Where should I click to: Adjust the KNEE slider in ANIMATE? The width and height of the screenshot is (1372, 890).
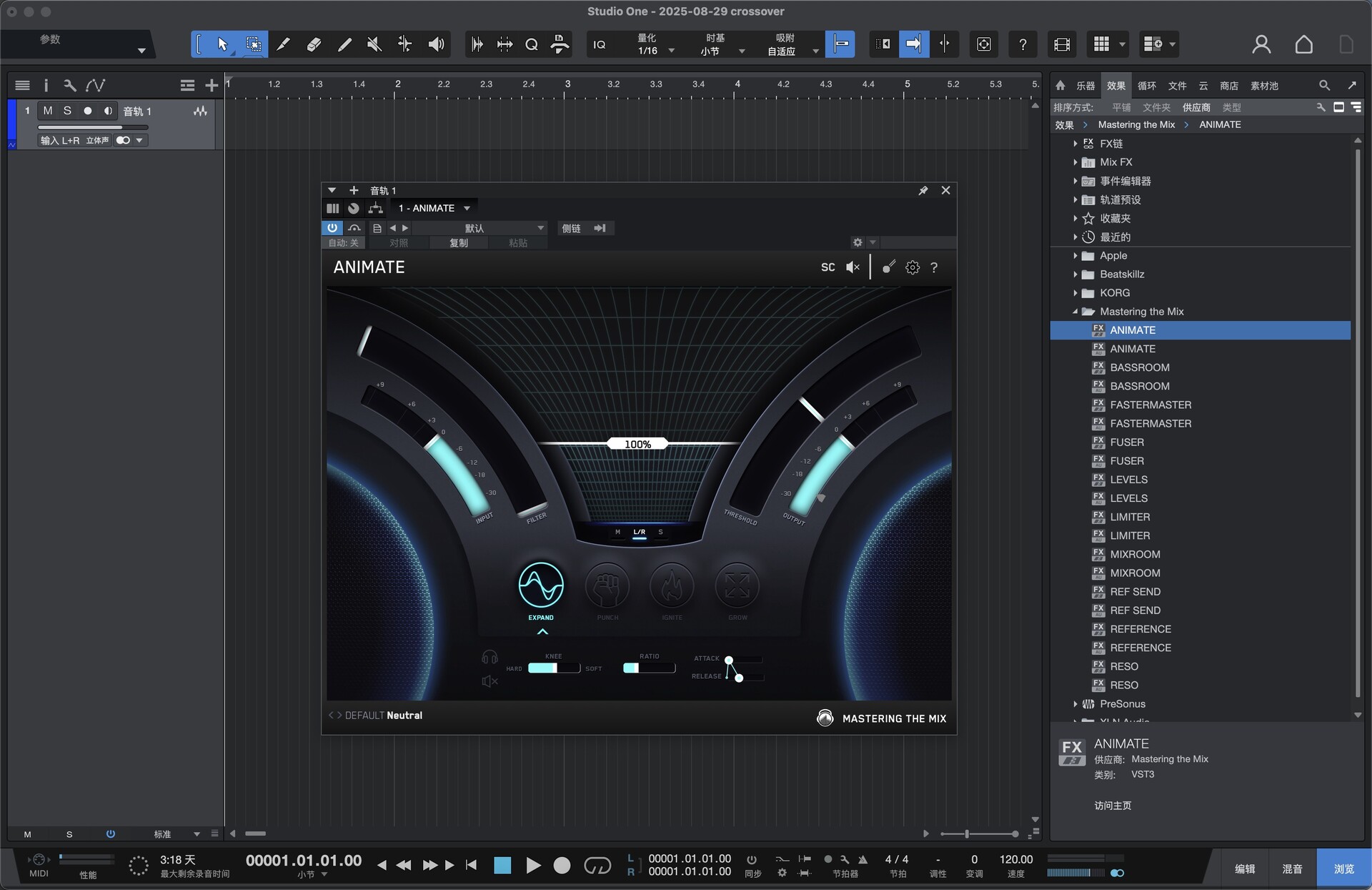(x=554, y=668)
